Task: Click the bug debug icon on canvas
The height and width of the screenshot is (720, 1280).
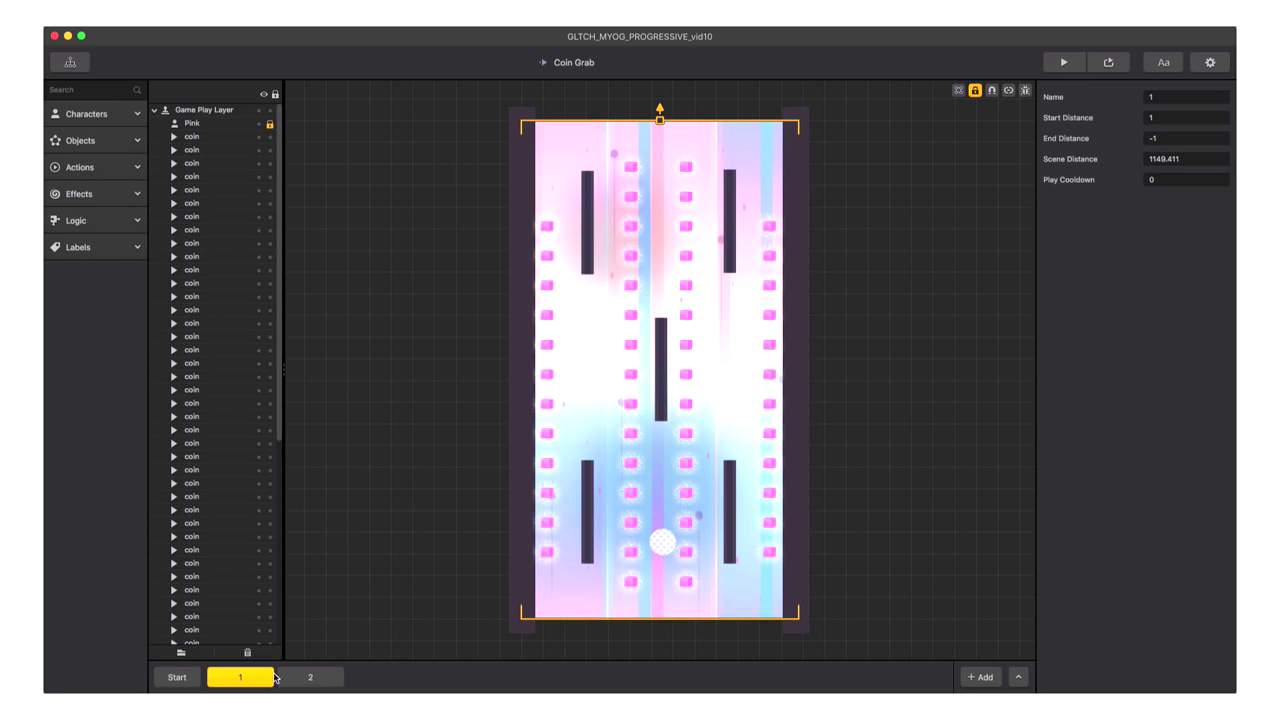Action: pyautogui.click(x=1025, y=90)
